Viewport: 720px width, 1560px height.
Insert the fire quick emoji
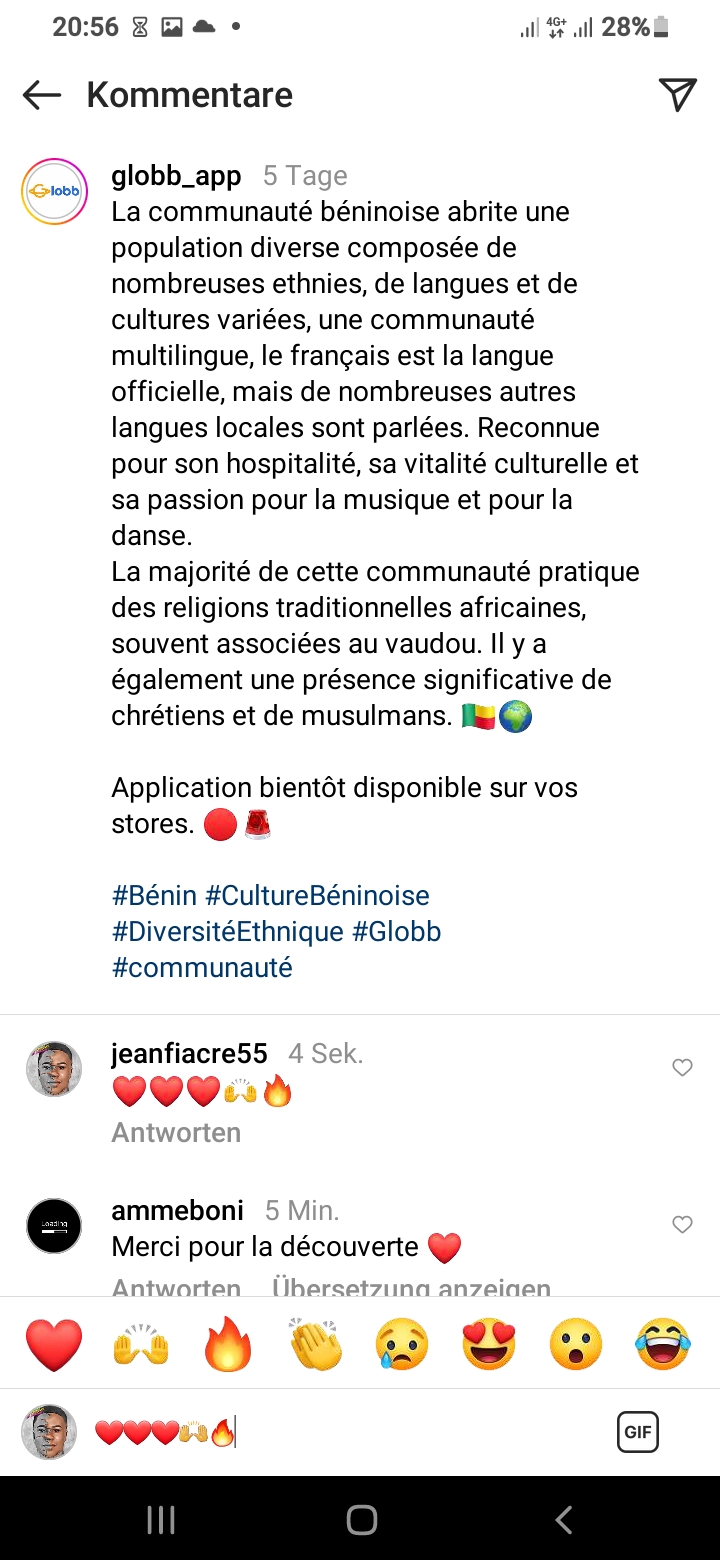click(228, 1344)
